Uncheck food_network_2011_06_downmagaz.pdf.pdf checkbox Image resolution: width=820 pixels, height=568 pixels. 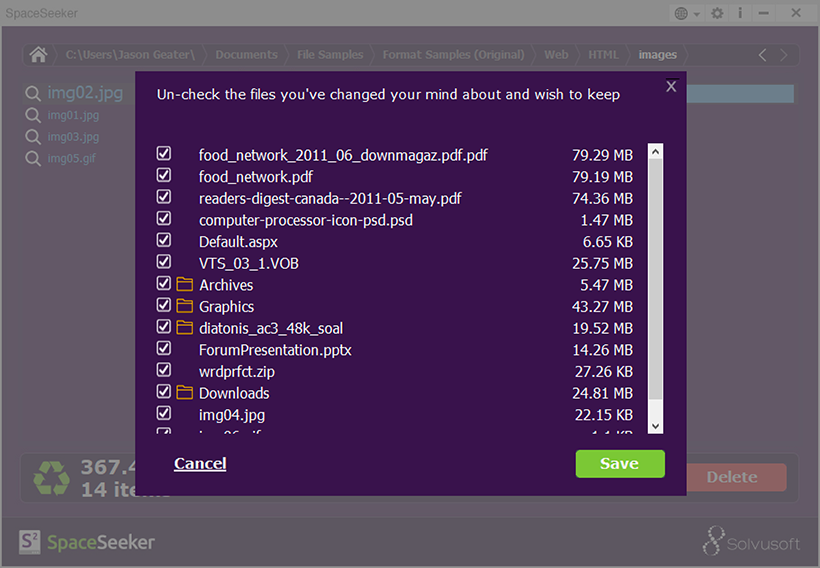[x=164, y=153]
